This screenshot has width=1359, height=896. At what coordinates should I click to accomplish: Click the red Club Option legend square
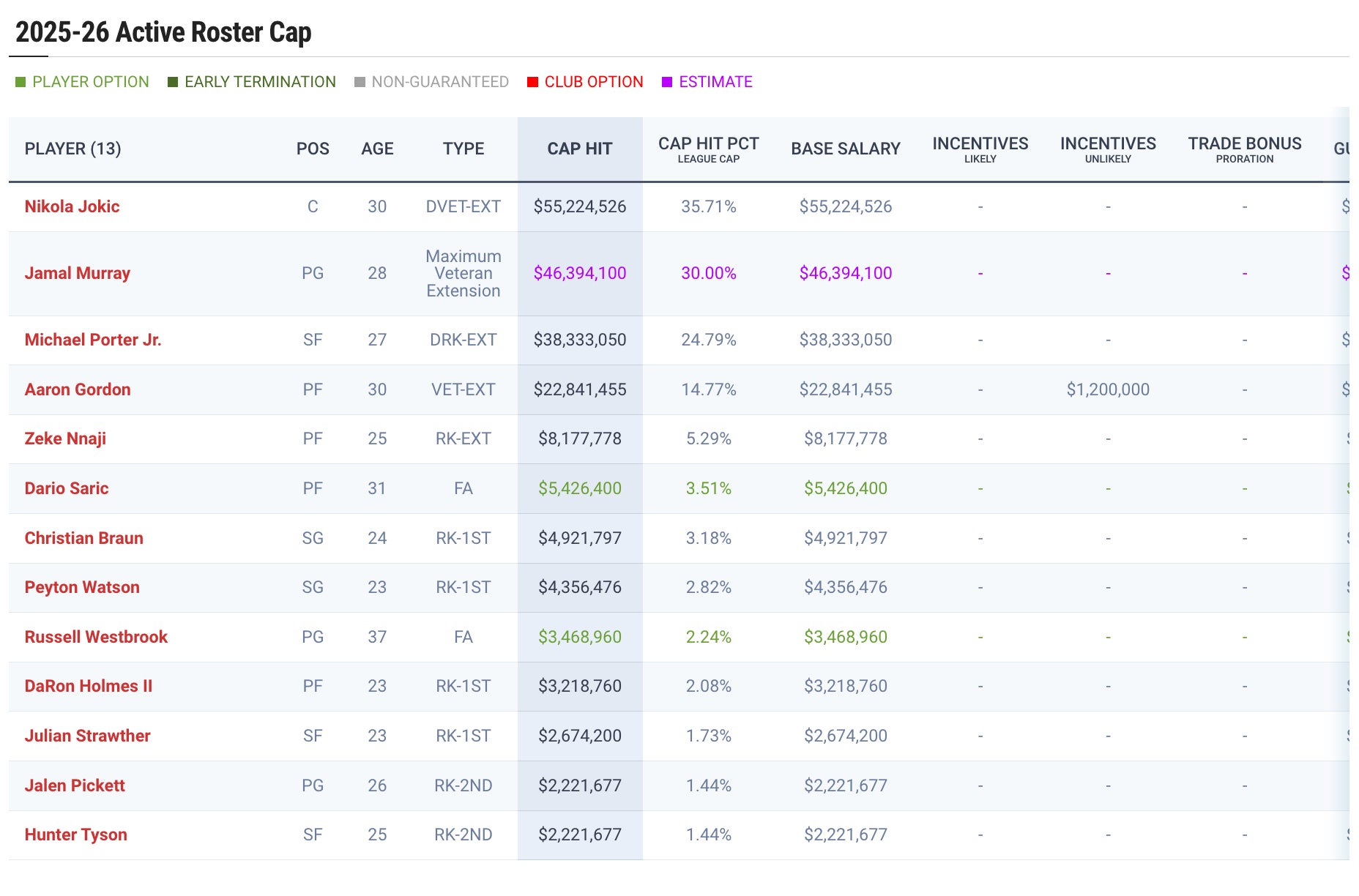(532, 82)
